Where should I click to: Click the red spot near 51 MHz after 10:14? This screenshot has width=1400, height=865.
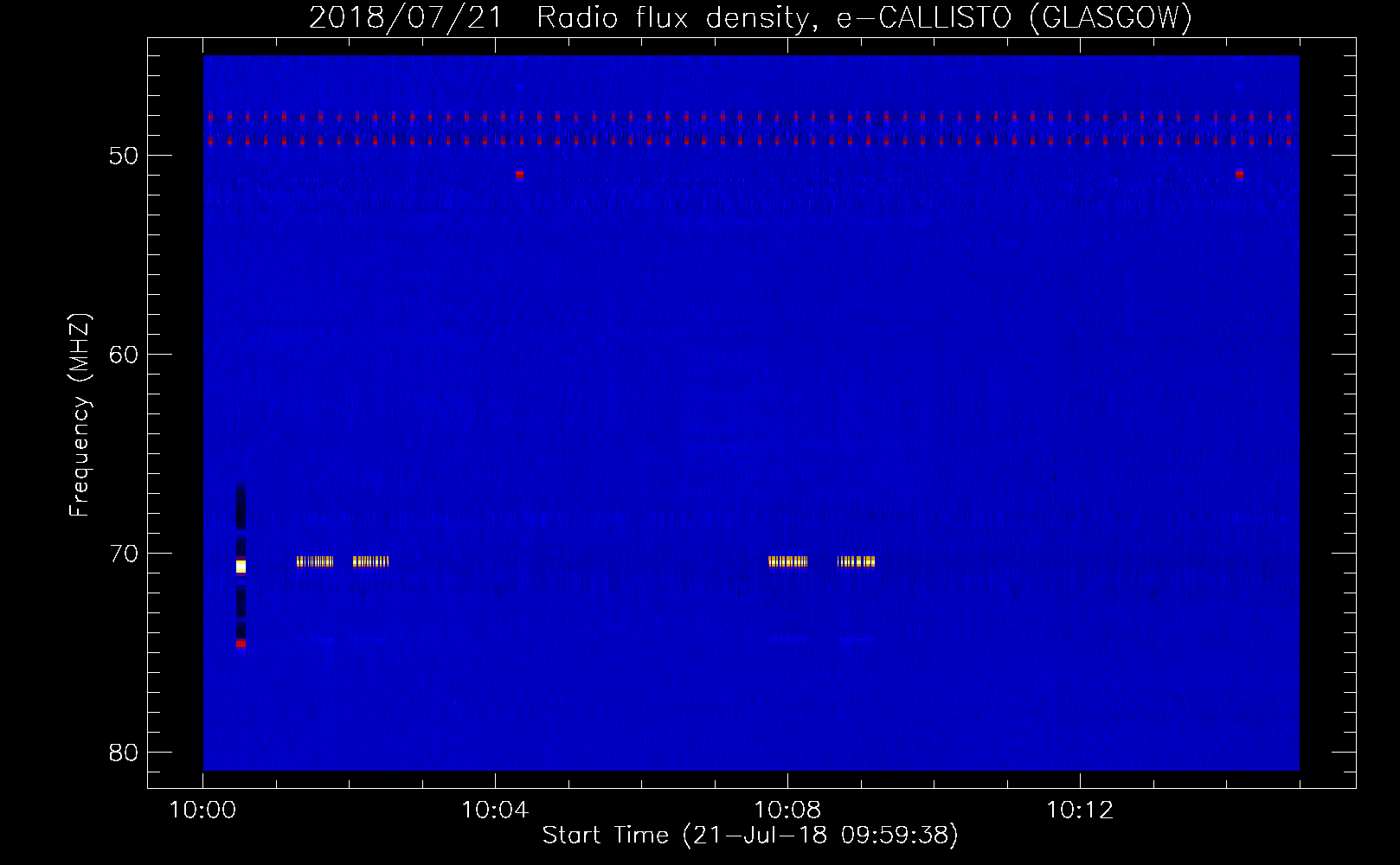1239,174
